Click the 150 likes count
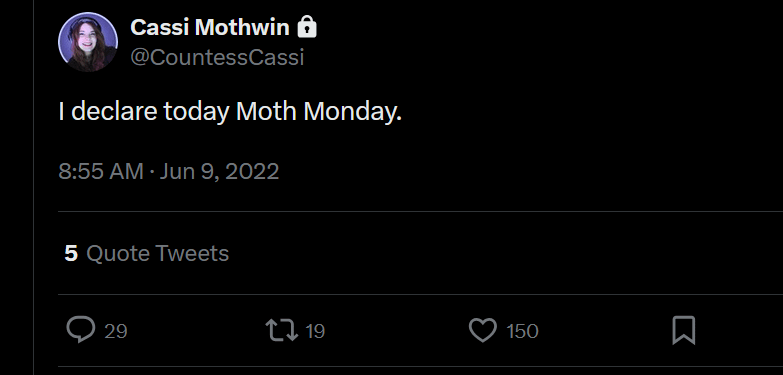783x375 pixels. [x=522, y=331]
